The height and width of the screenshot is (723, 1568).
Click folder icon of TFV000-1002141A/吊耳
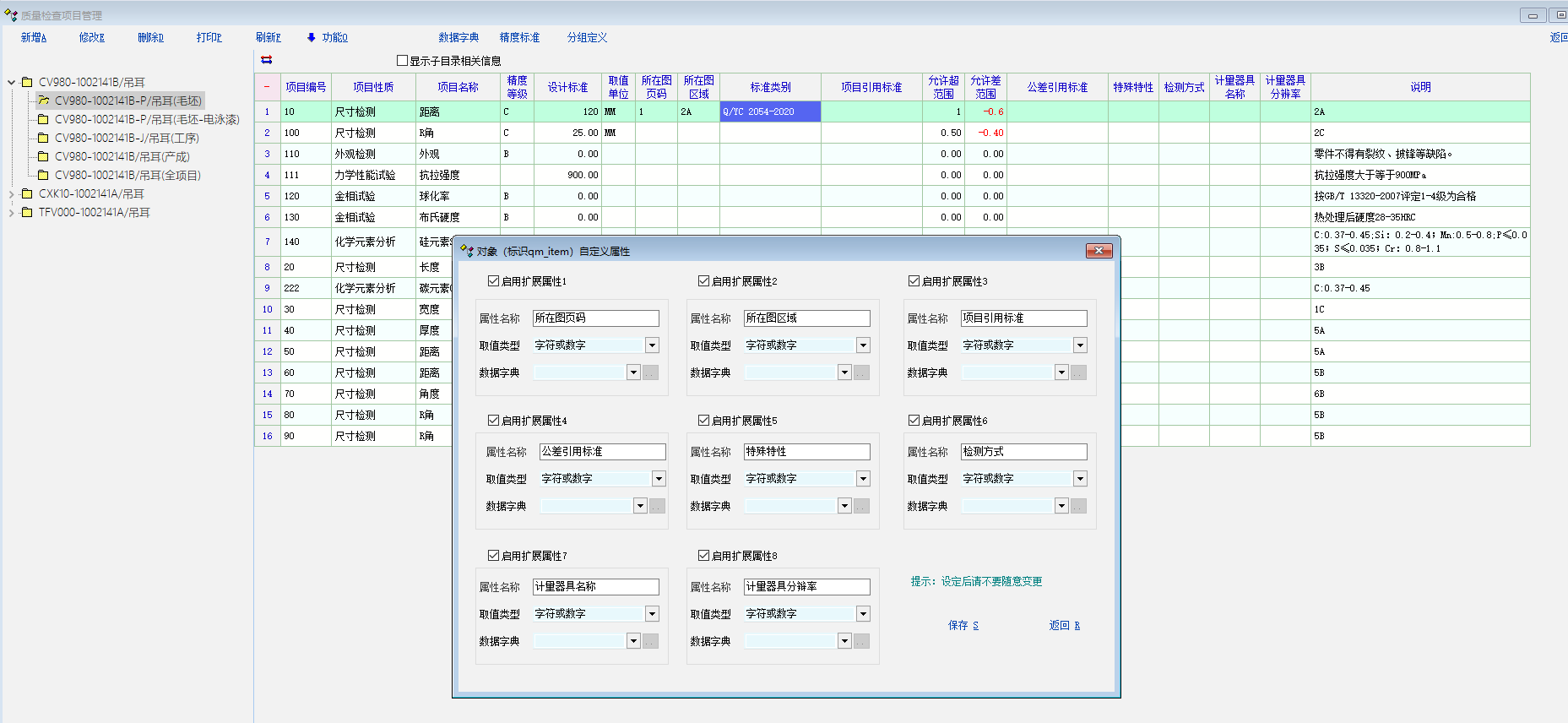pyautogui.click(x=27, y=212)
